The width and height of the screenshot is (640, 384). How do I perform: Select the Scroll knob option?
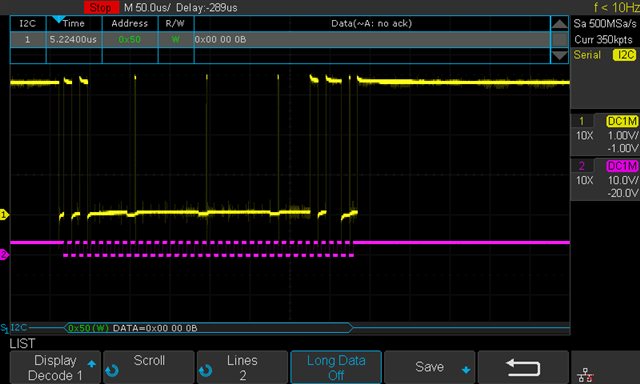point(149,367)
